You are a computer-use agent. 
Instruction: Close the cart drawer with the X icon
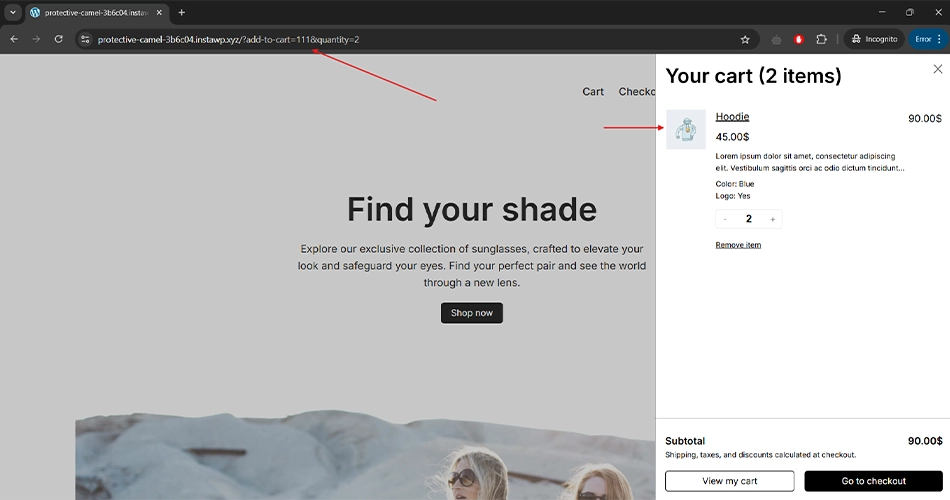pos(937,69)
